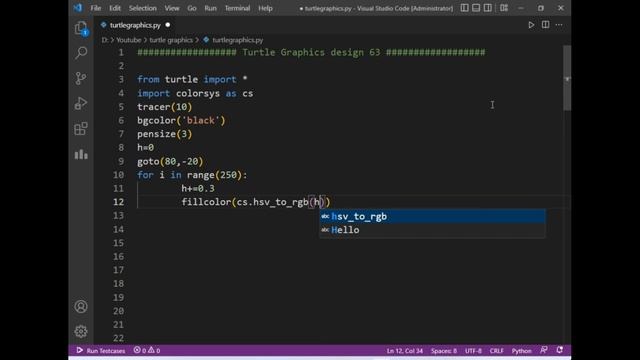Click on 'from turtle import *' line
This screenshot has height=360, width=640.
[192, 80]
